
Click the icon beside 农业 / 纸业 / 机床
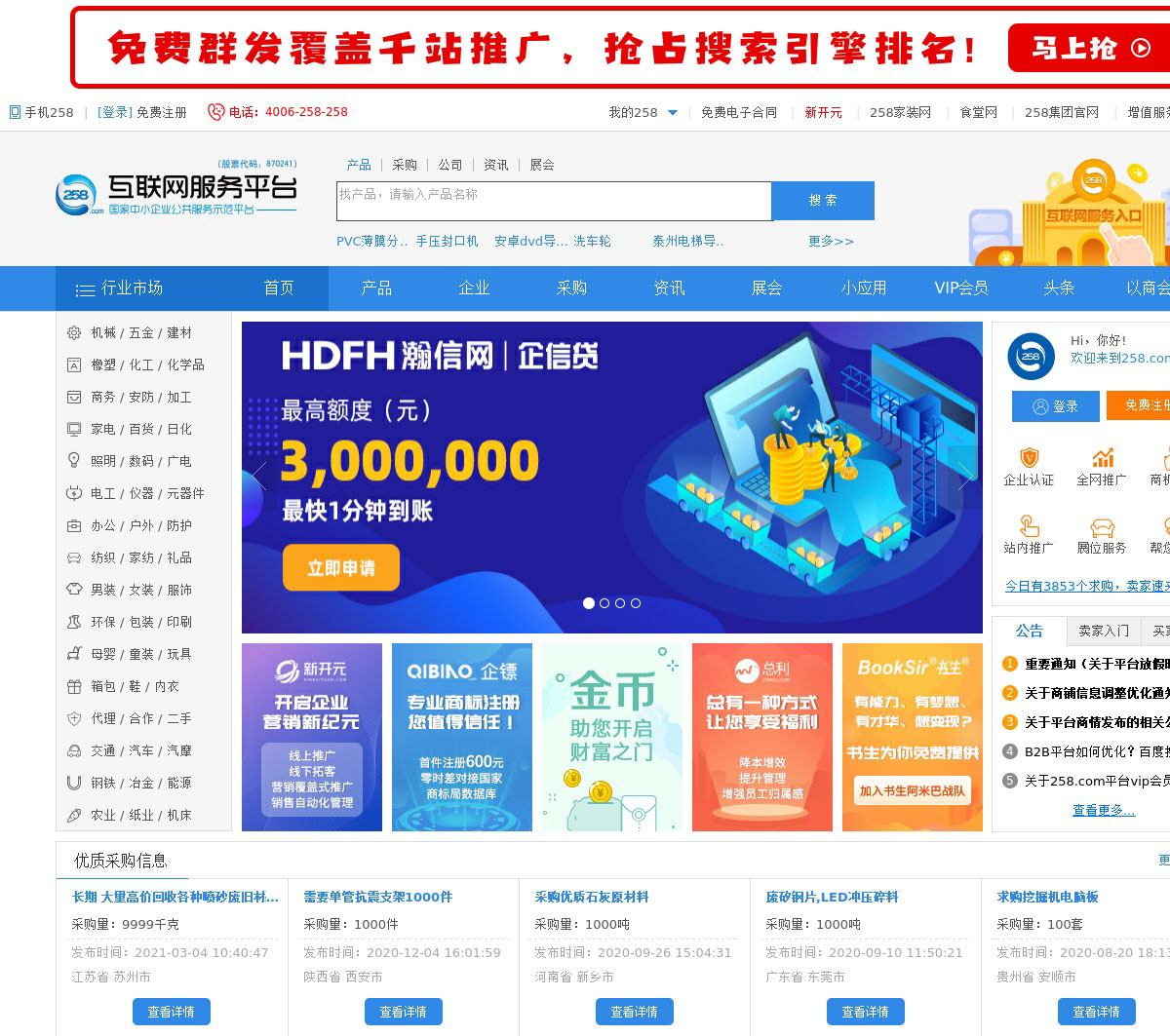tap(74, 815)
